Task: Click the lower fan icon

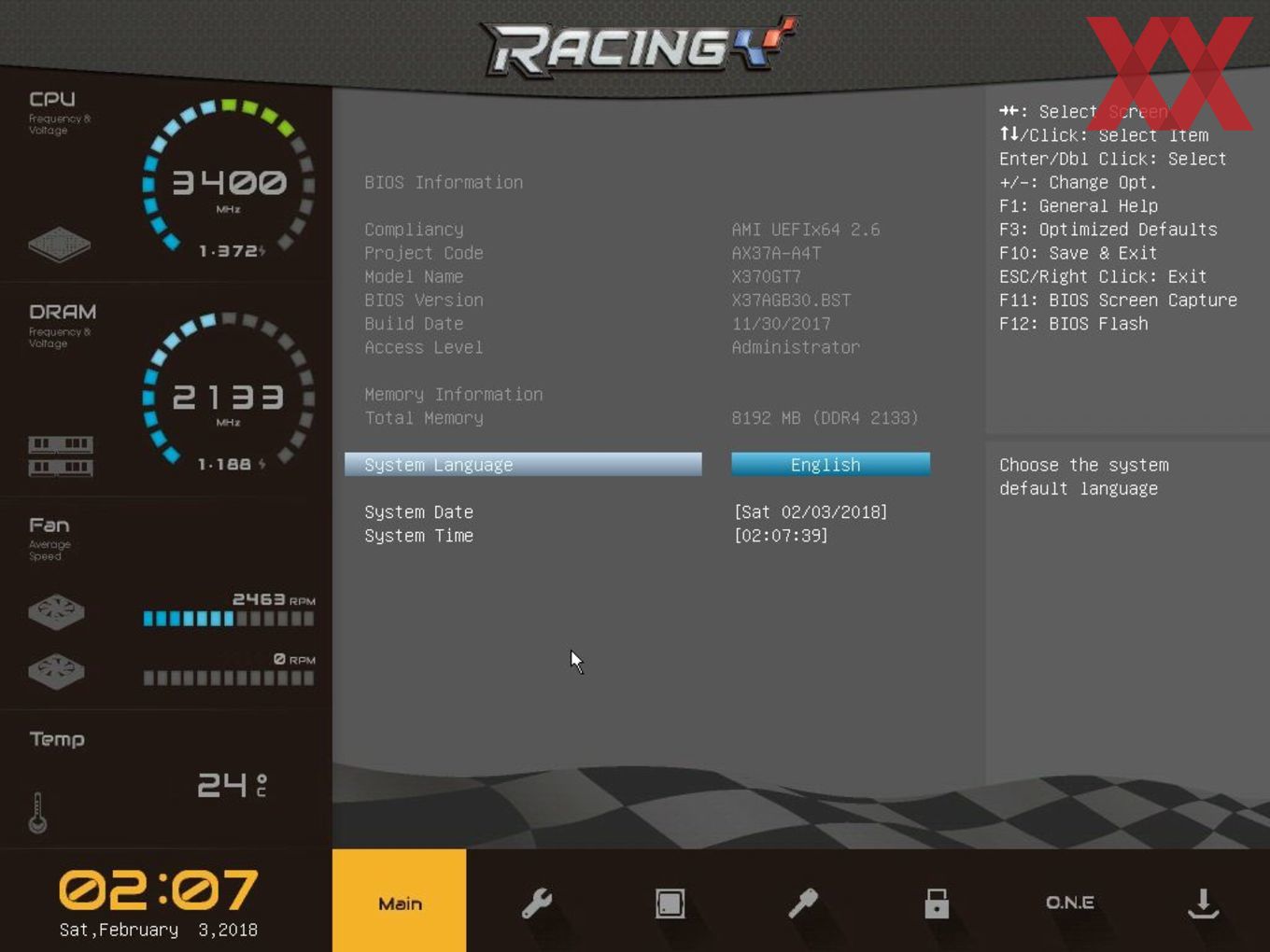Action: (56, 670)
